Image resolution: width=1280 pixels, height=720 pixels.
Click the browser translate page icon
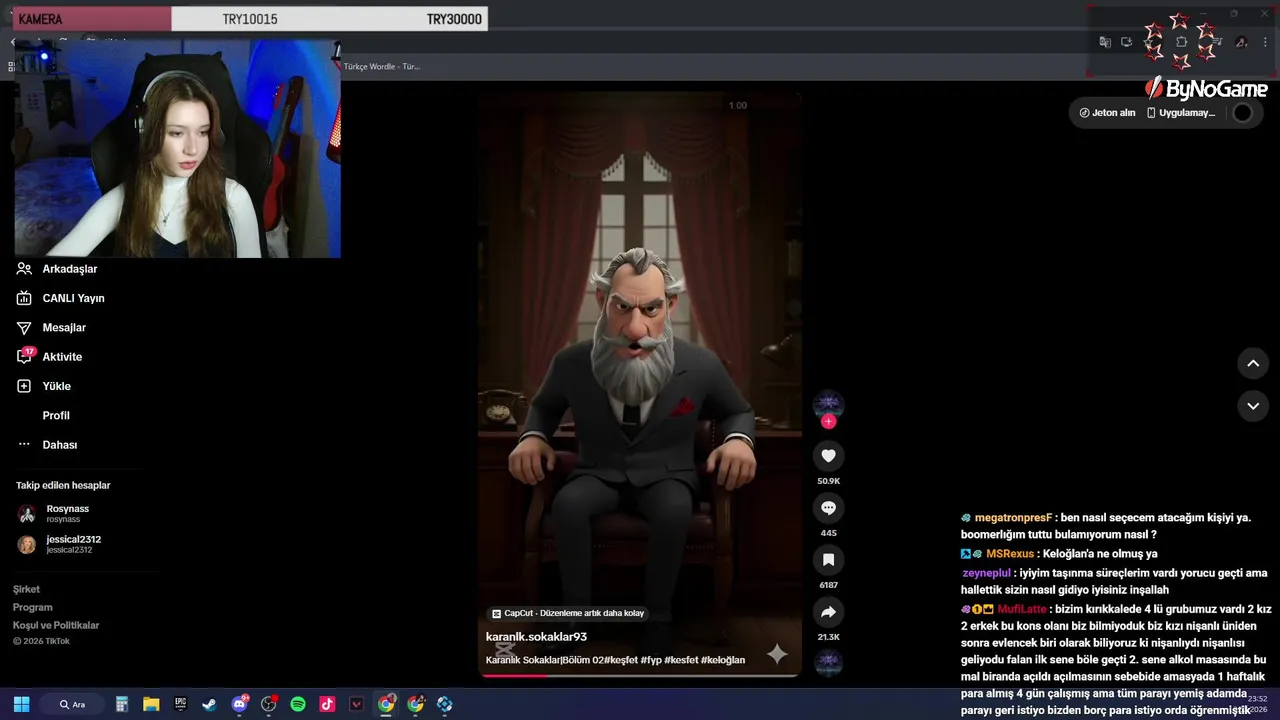1105,42
